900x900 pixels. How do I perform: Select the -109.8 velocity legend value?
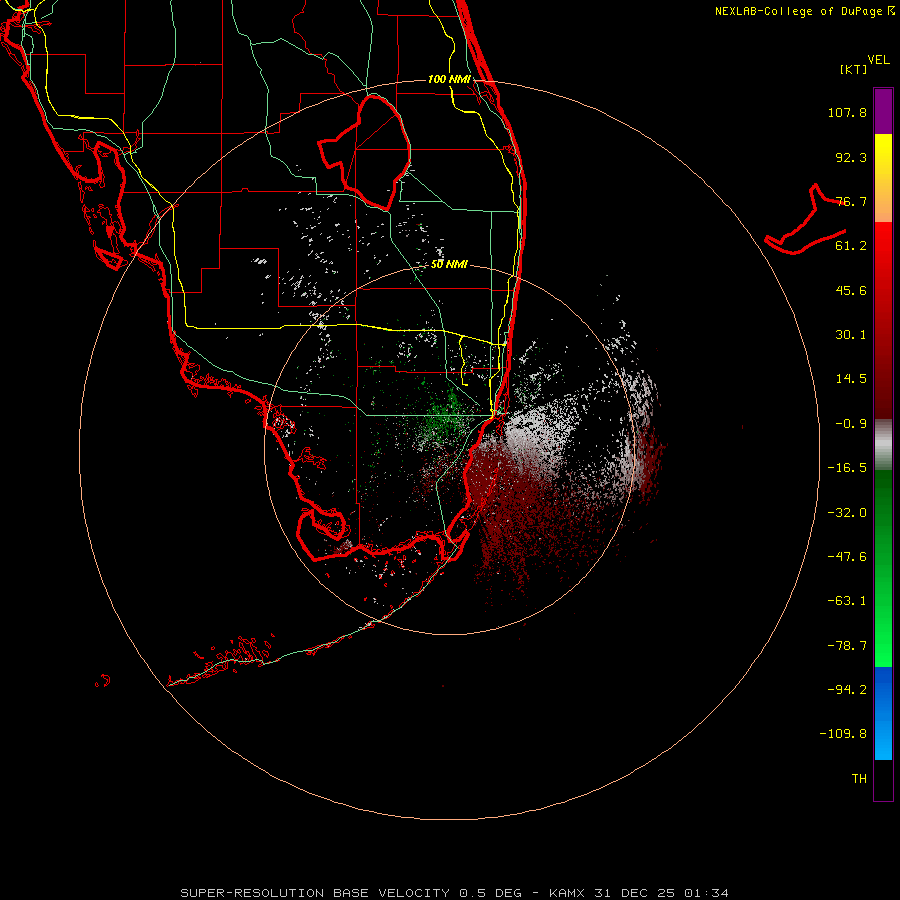(x=843, y=734)
